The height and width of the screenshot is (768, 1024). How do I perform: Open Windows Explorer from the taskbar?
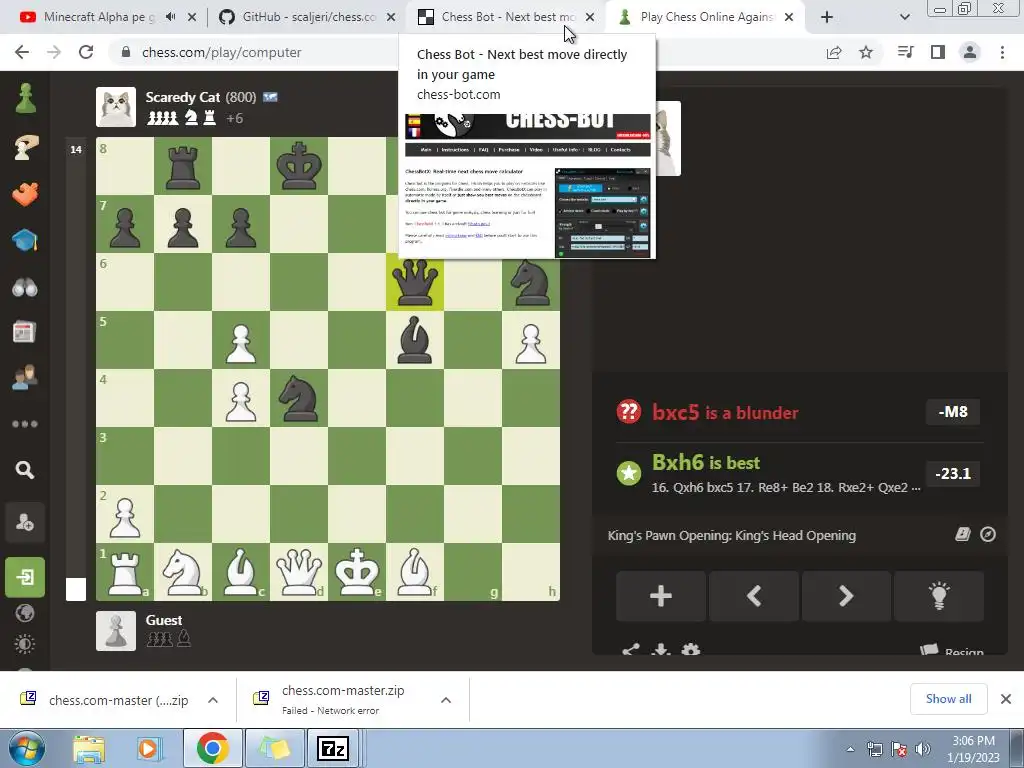89,748
